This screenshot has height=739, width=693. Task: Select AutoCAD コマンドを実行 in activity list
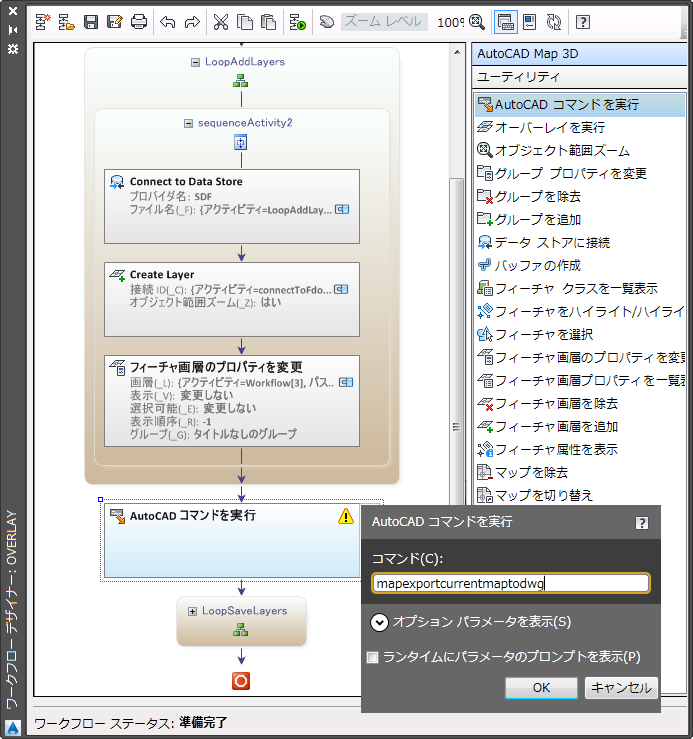pos(580,105)
